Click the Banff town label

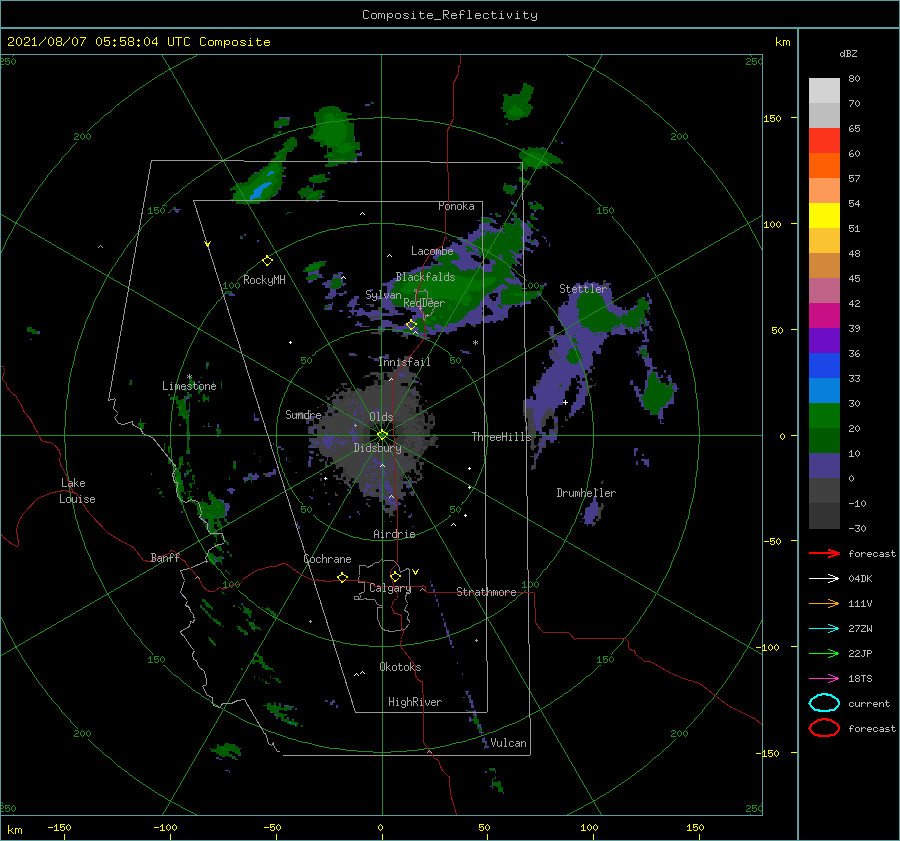tap(165, 557)
